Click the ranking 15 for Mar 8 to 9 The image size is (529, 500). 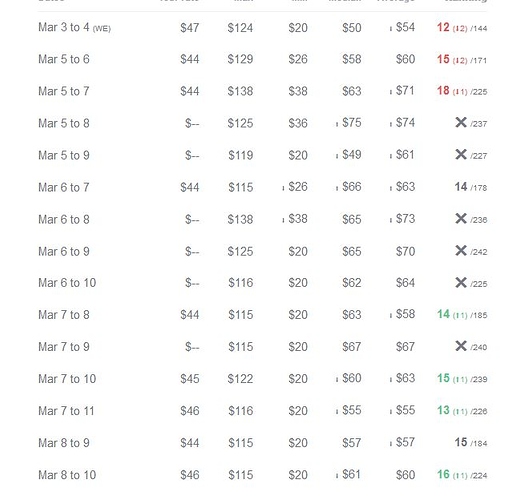(x=461, y=442)
